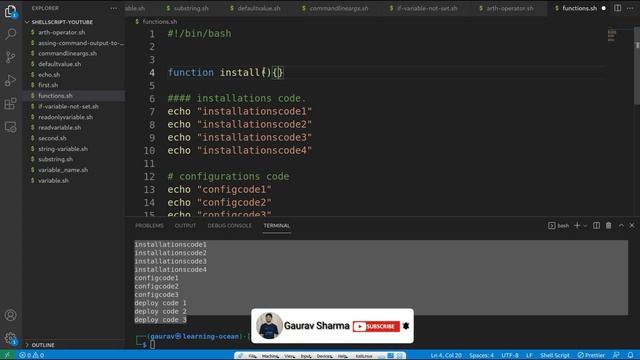Kill terminal with trash icon
The width and height of the screenshot is (640, 360).
pos(609,225)
